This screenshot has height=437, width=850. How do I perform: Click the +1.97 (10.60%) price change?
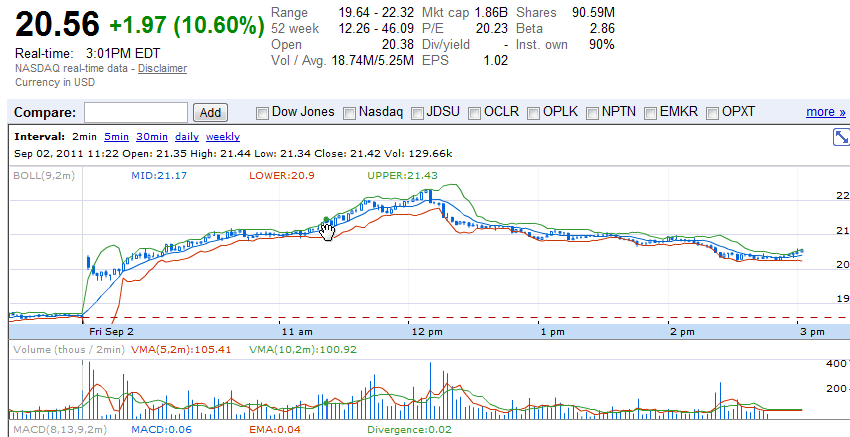186,25
